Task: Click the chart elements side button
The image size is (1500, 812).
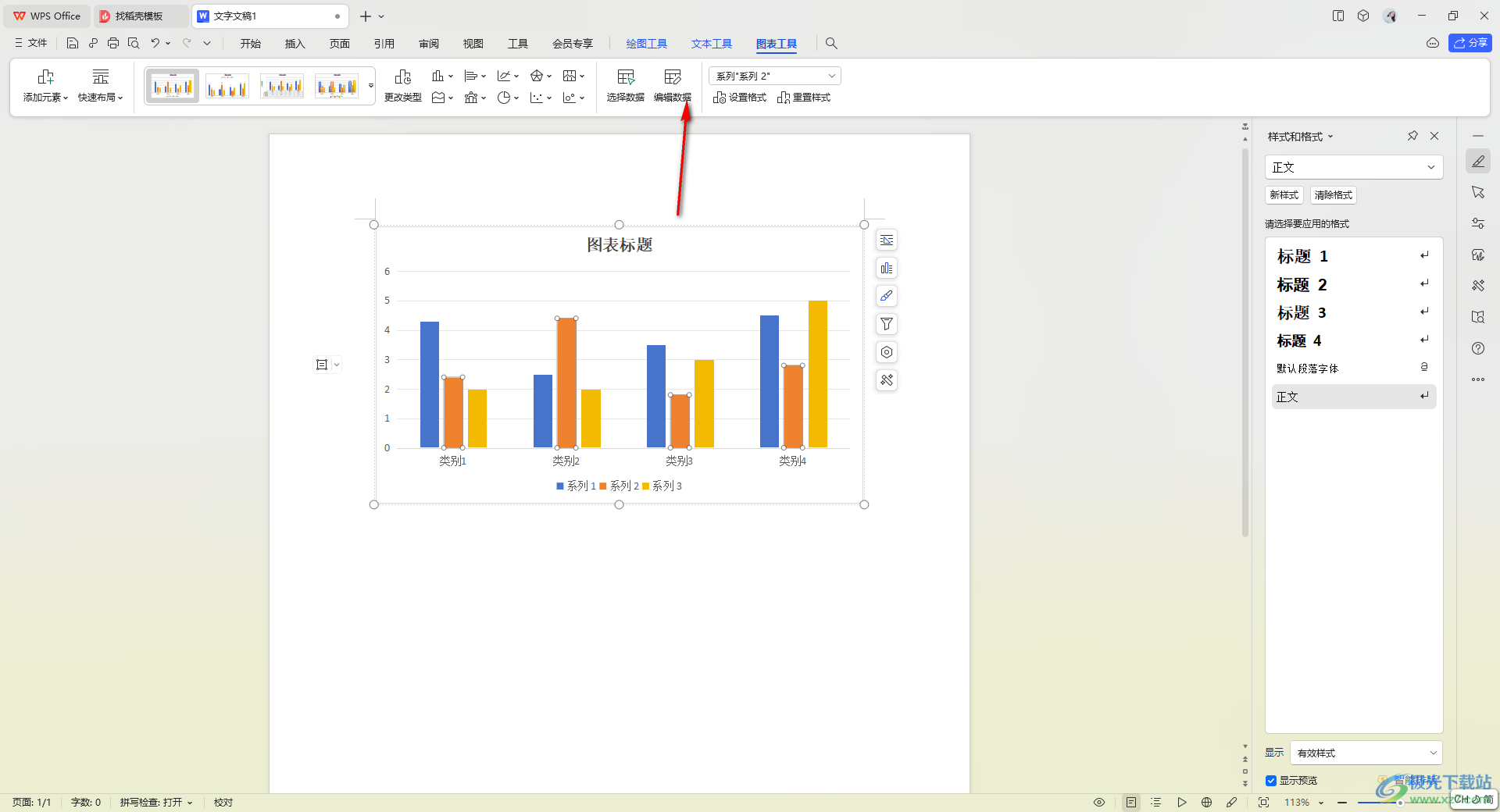Action: point(887,269)
